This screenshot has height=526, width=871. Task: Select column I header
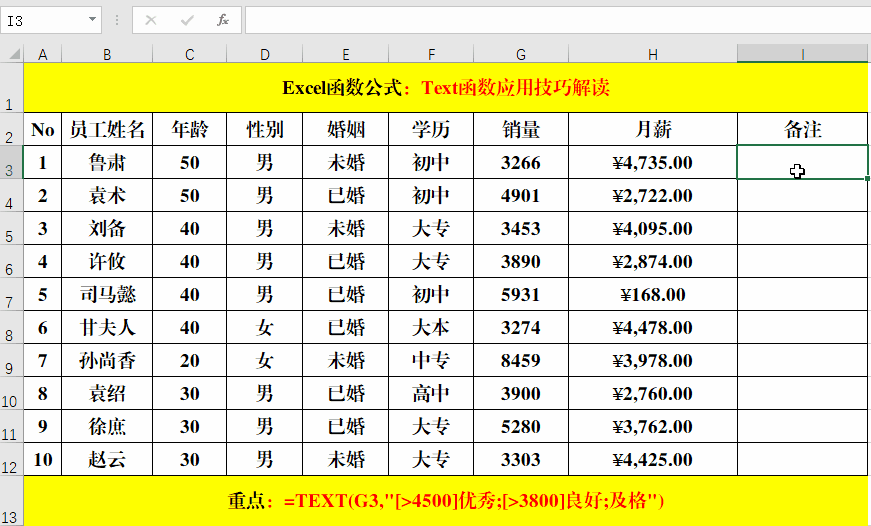click(803, 54)
